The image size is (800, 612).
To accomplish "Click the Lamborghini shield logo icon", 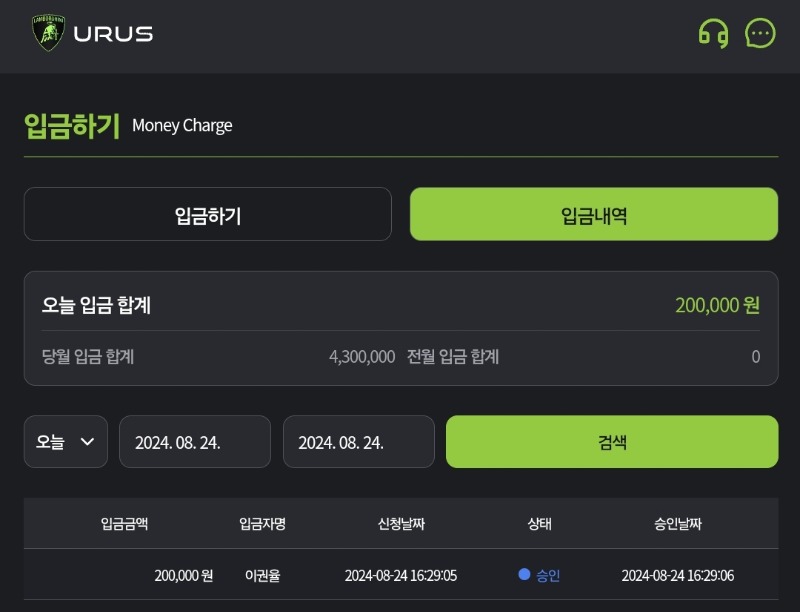I will (x=48, y=33).
